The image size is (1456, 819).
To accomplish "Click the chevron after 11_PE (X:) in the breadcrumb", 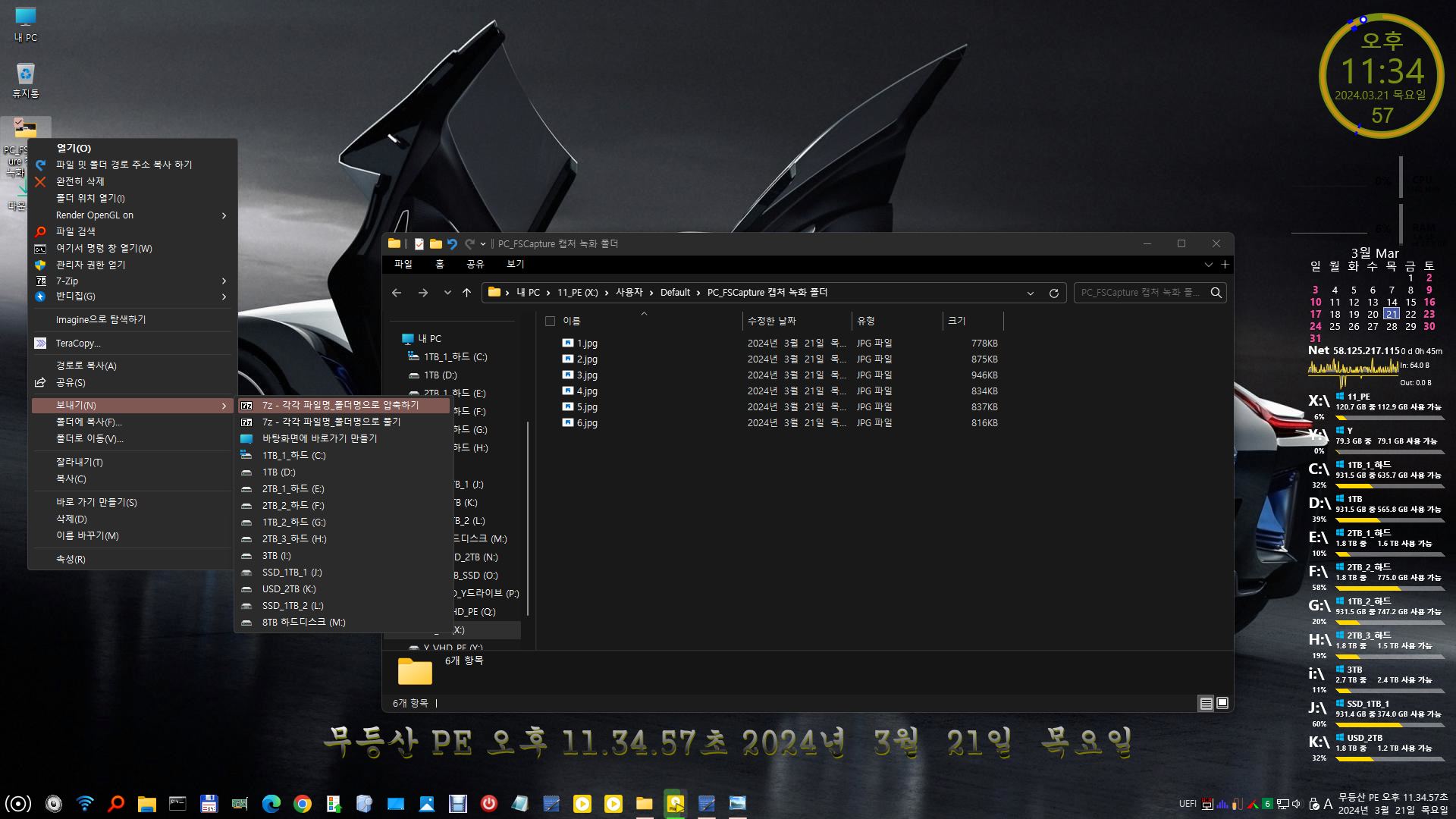I will (607, 293).
